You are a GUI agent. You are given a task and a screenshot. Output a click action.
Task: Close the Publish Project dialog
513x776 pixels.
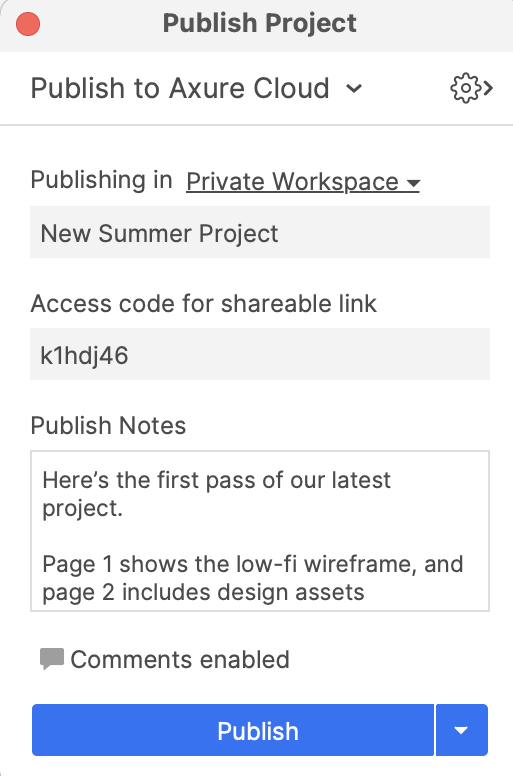coord(28,24)
